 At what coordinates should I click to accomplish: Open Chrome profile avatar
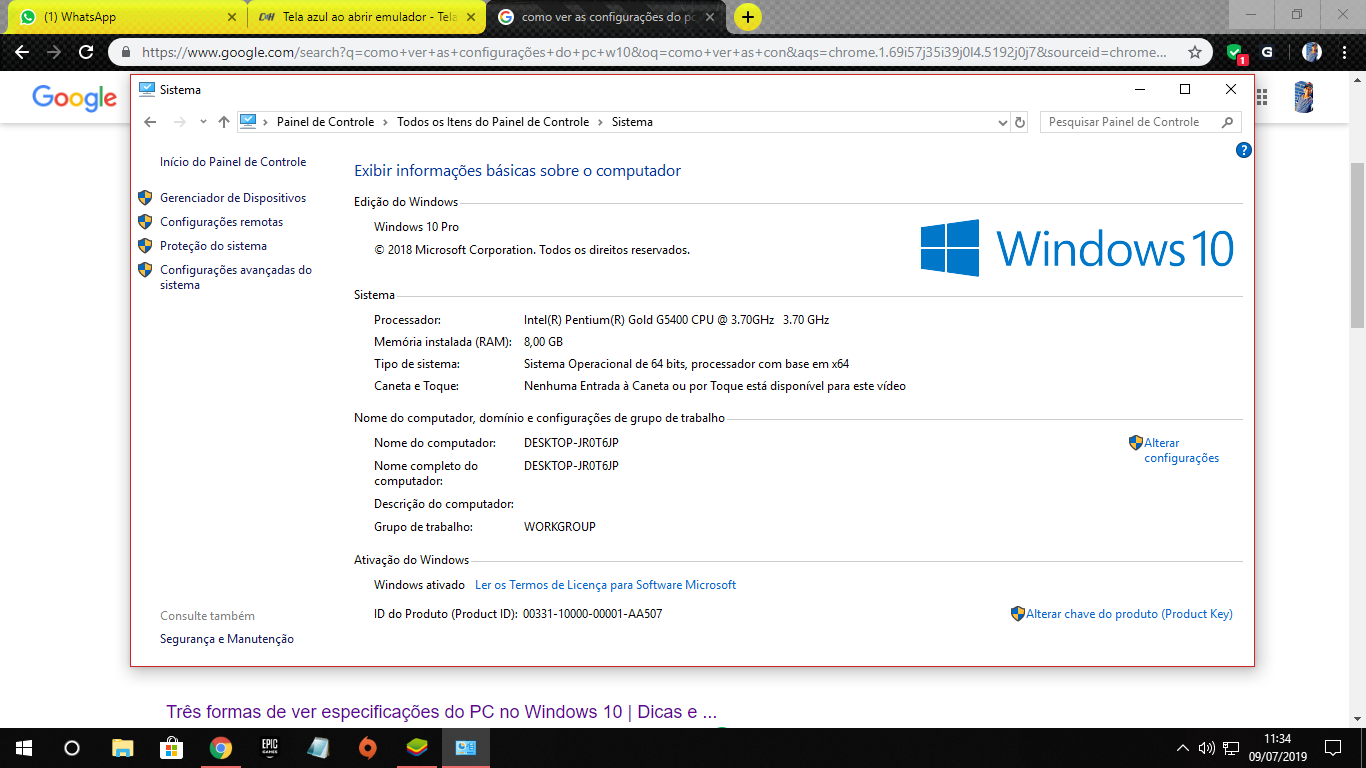tap(1312, 52)
